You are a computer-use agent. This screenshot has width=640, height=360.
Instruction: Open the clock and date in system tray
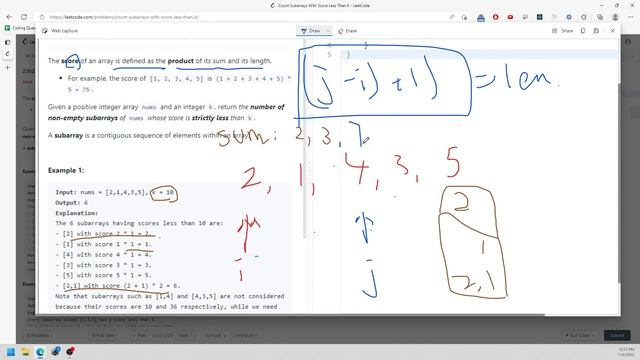626,352
